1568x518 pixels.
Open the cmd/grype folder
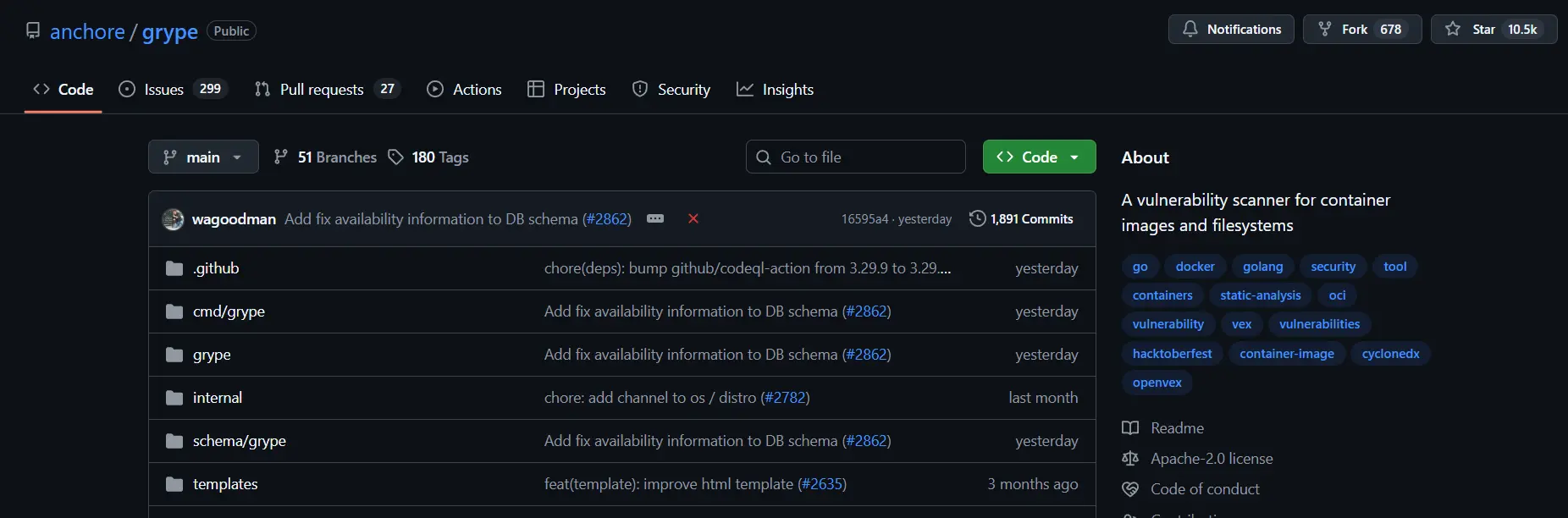tap(229, 311)
